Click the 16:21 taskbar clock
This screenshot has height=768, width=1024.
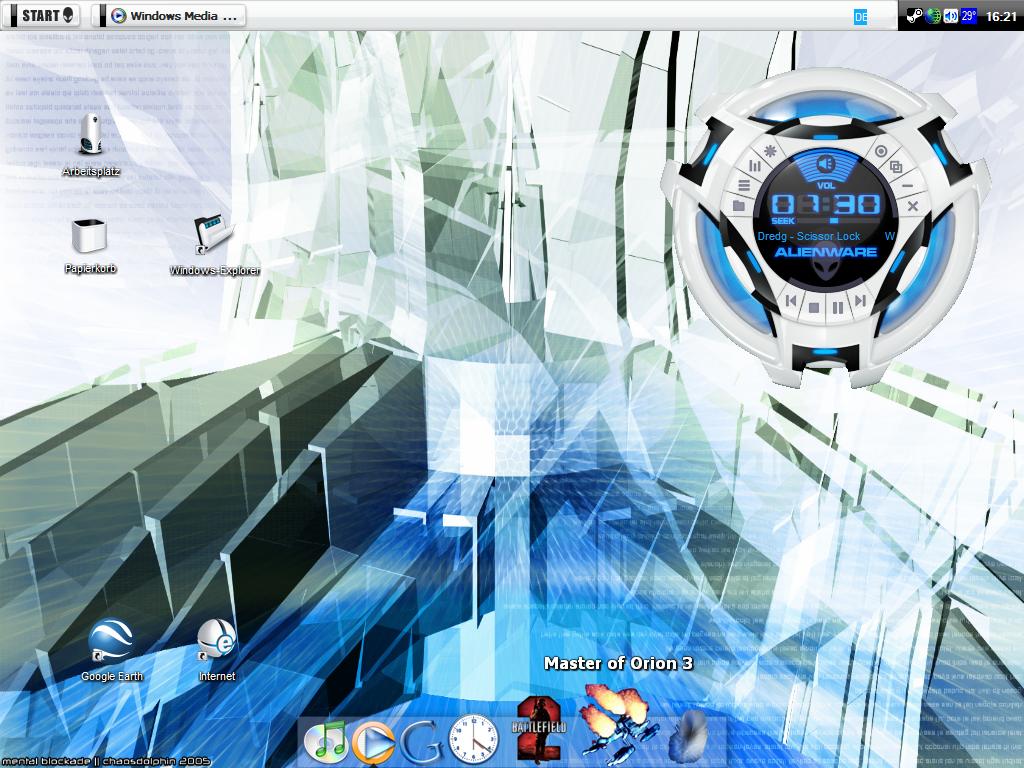(x=1001, y=17)
